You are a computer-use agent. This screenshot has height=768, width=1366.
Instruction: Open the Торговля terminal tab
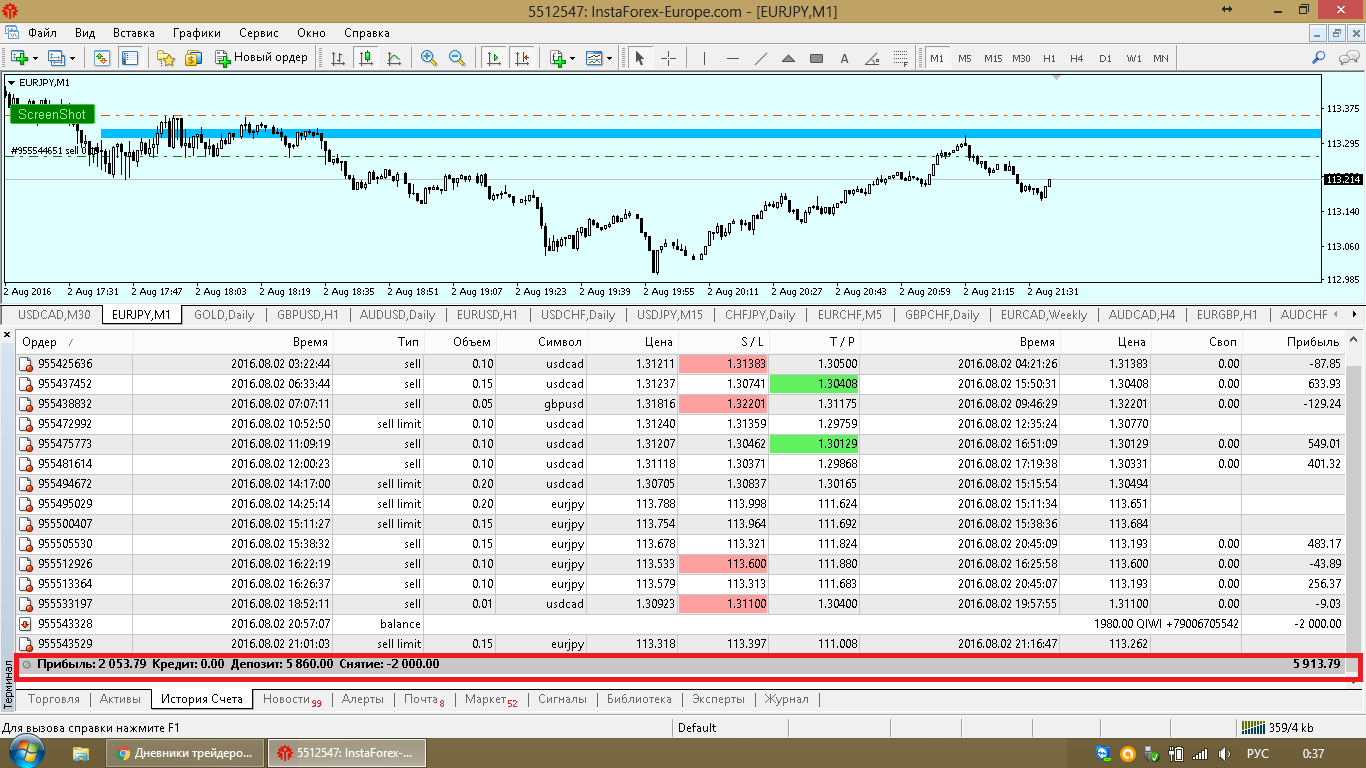click(55, 699)
